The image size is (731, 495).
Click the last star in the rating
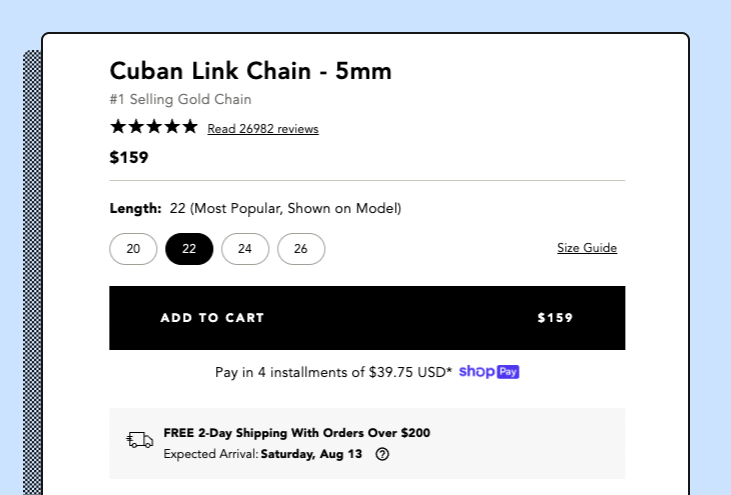[x=190, y=127]
